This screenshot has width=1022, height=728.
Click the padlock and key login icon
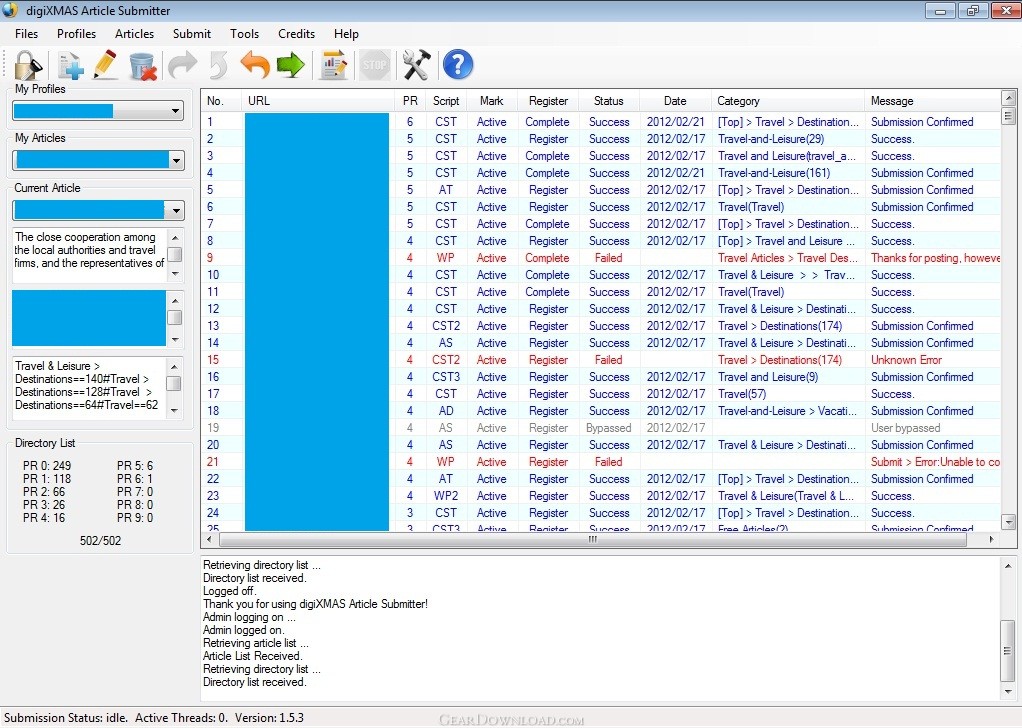click(29, 65)
